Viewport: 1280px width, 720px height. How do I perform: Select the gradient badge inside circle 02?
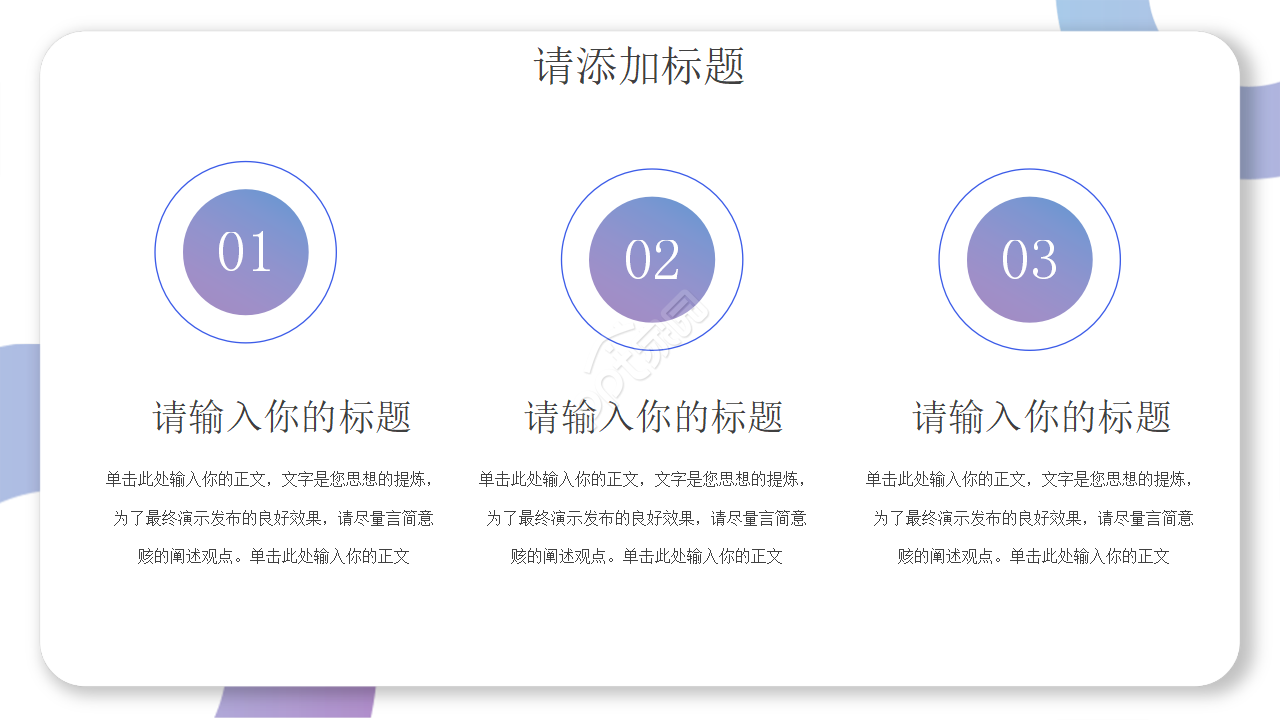[653, 259]
